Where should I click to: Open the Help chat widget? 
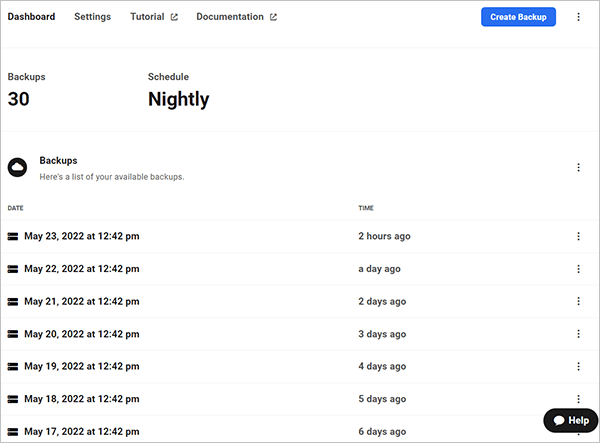tap(570, 421)
